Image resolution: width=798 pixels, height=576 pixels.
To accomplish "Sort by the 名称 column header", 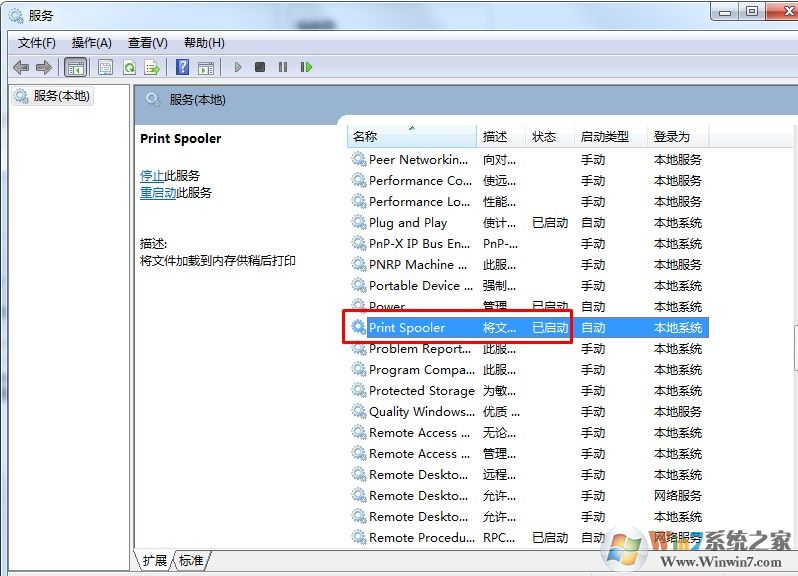I will (412, 136).
